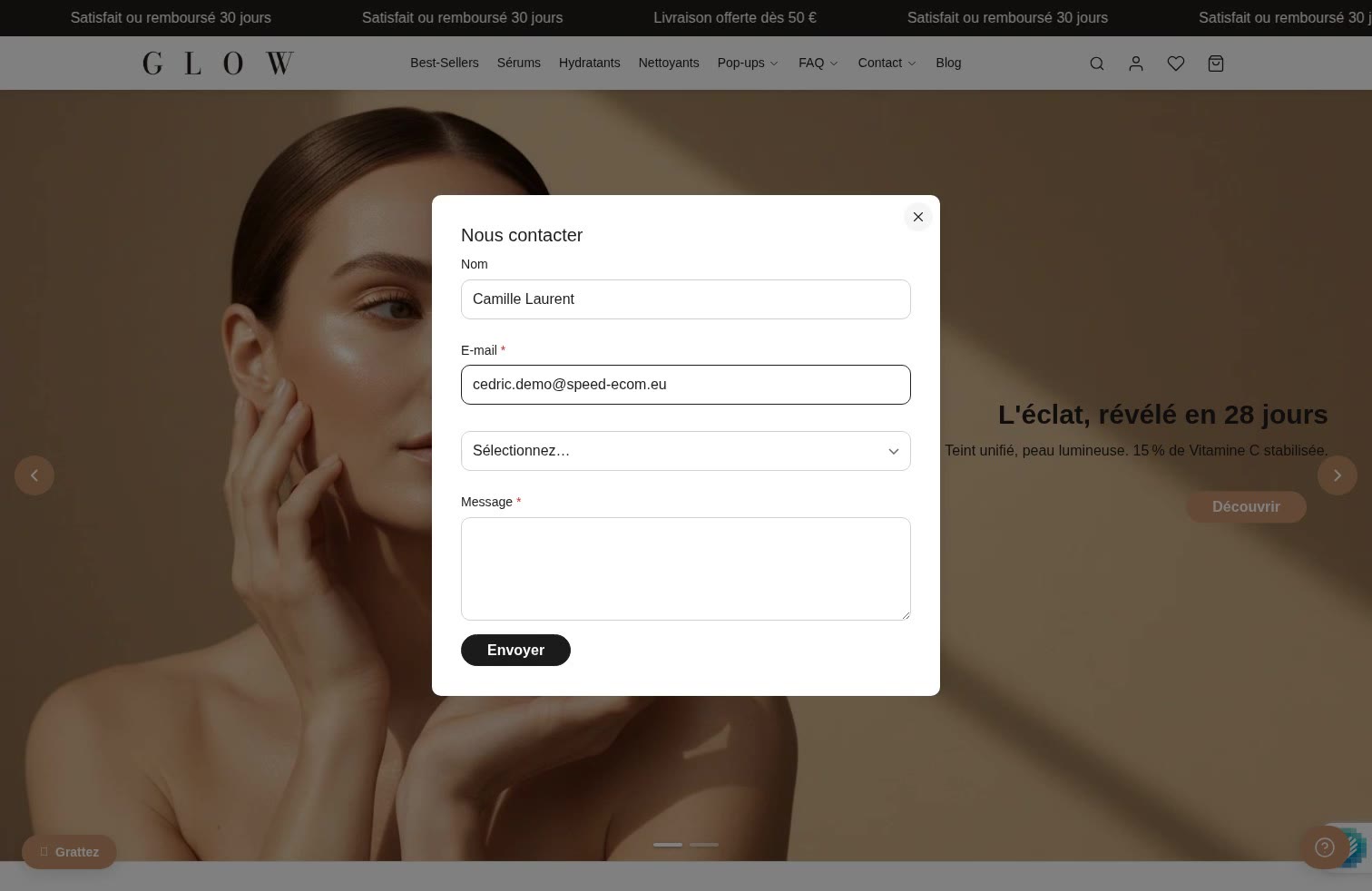Submit form with Envoyer button
The width and height of the screenshot is (1372, 891).
point(515,650)
